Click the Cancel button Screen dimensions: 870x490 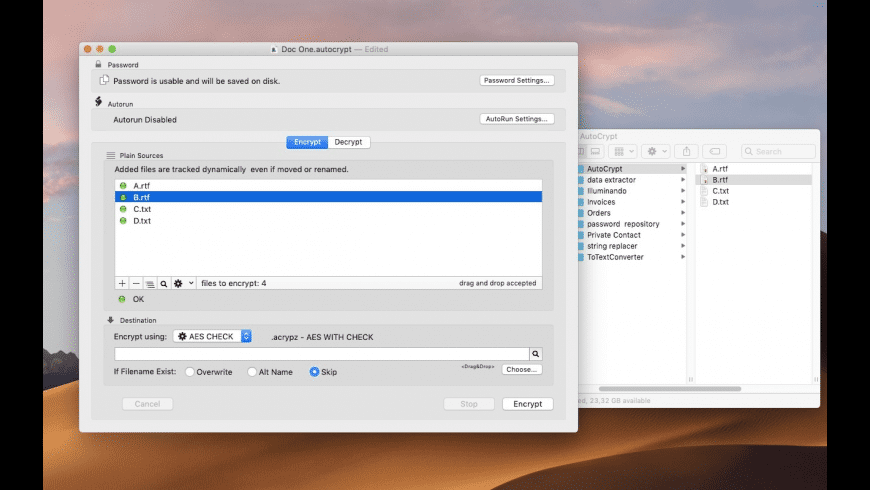coord(147,404)
